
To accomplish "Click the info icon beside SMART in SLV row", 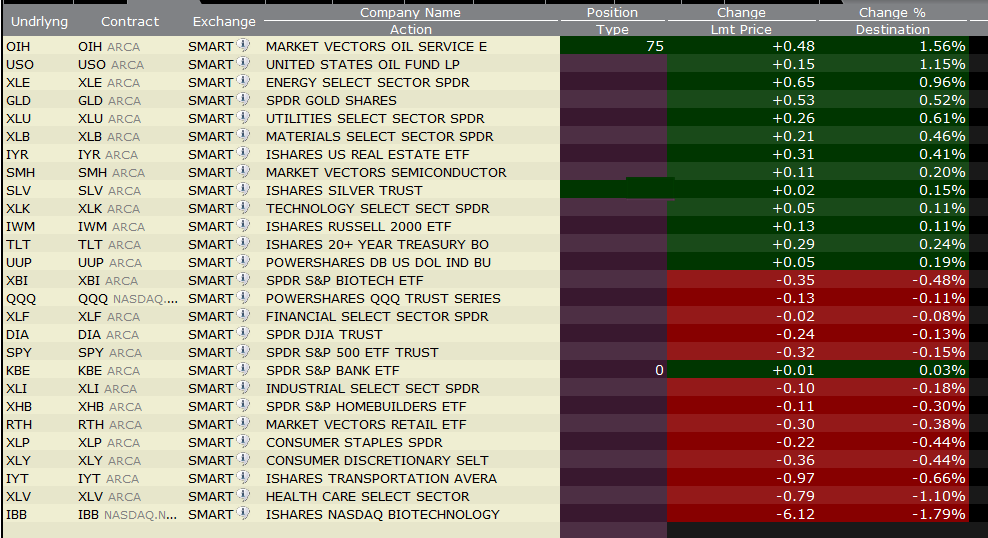I will click(243, 190).
